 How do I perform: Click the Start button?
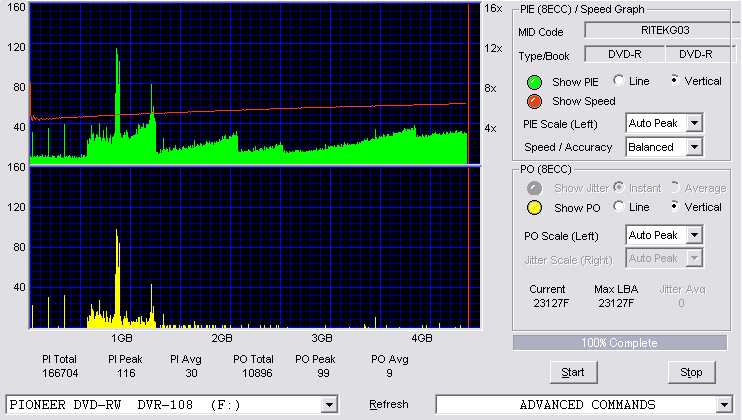[574, 373]
